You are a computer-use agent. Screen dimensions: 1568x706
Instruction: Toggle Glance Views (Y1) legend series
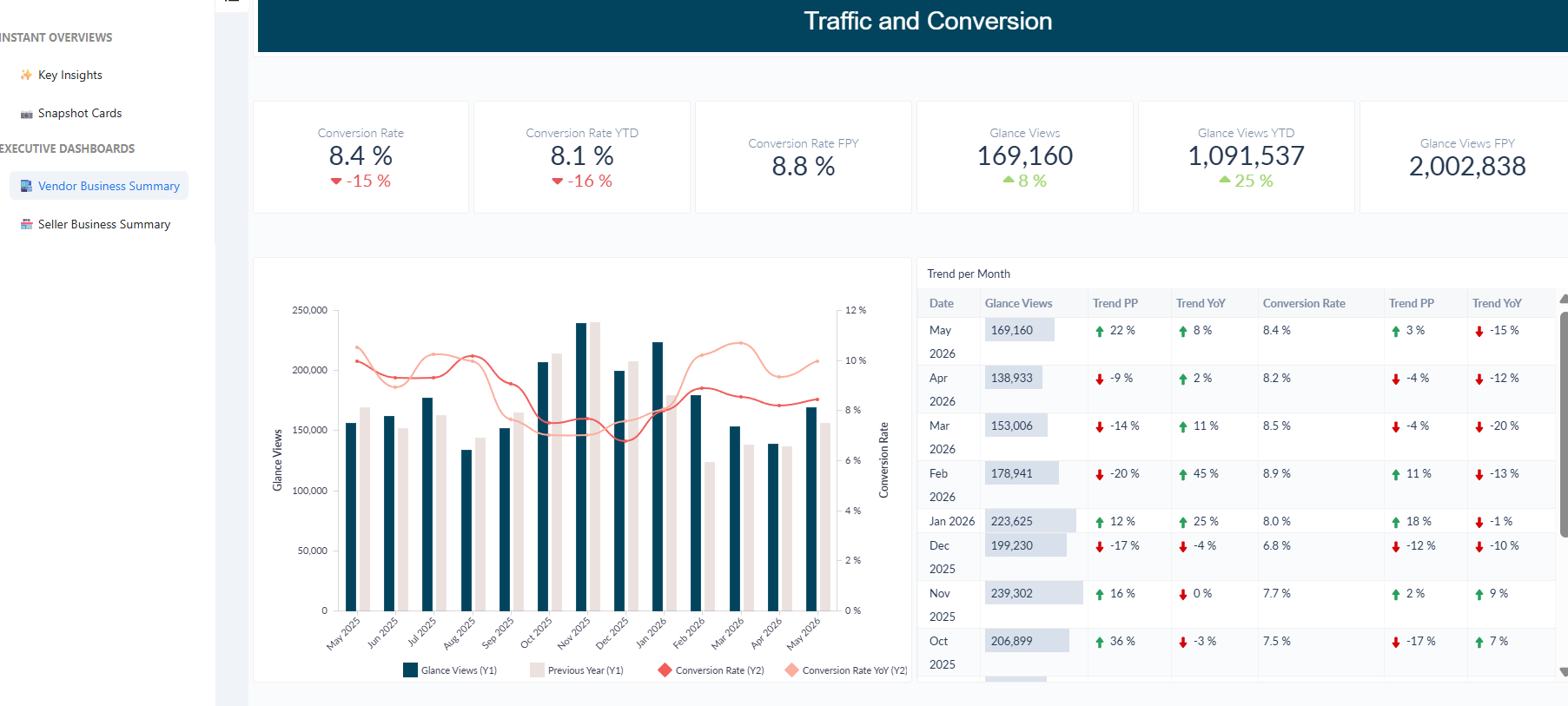[x=450, y=670]
